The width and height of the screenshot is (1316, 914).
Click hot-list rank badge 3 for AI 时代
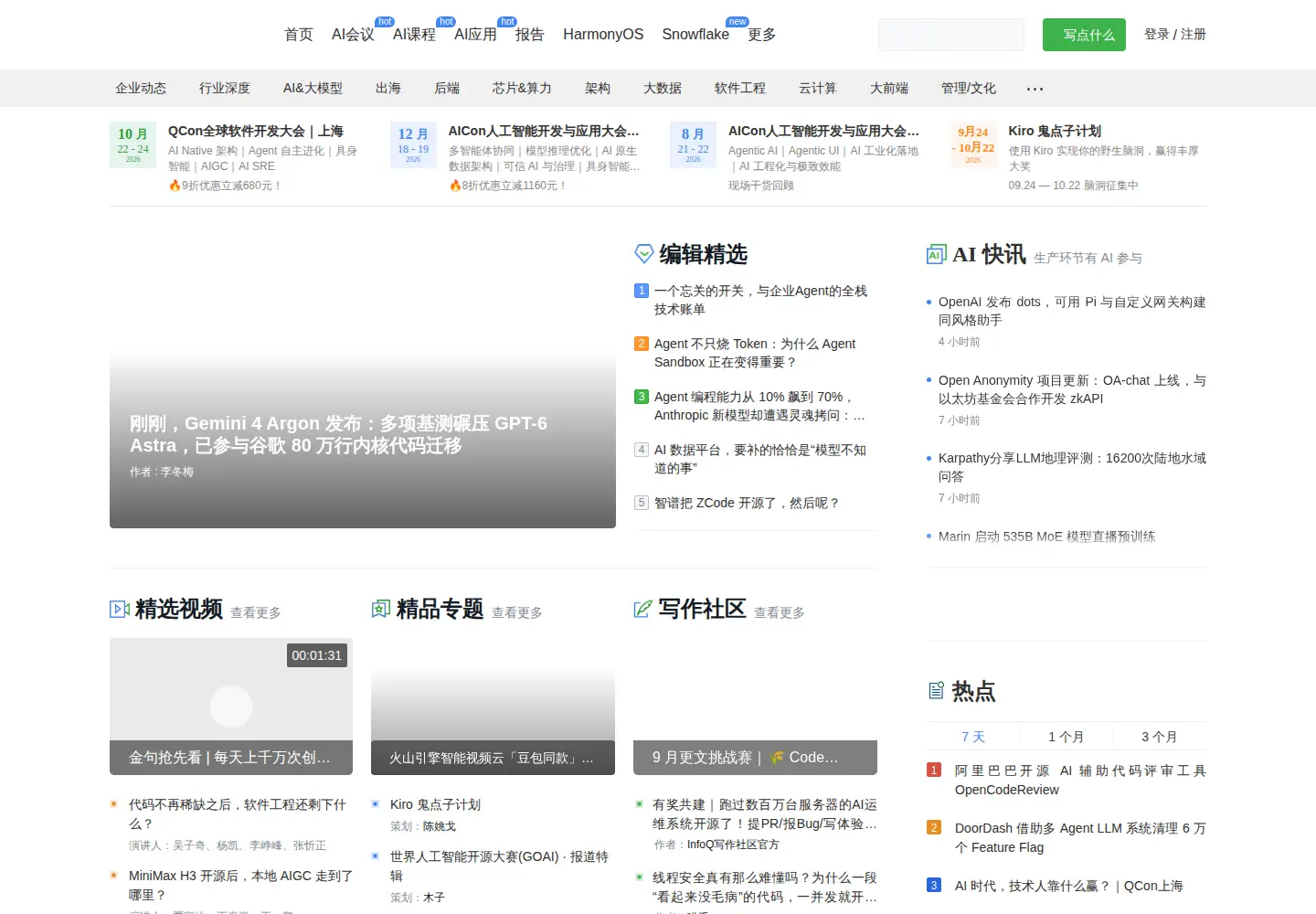934,886
